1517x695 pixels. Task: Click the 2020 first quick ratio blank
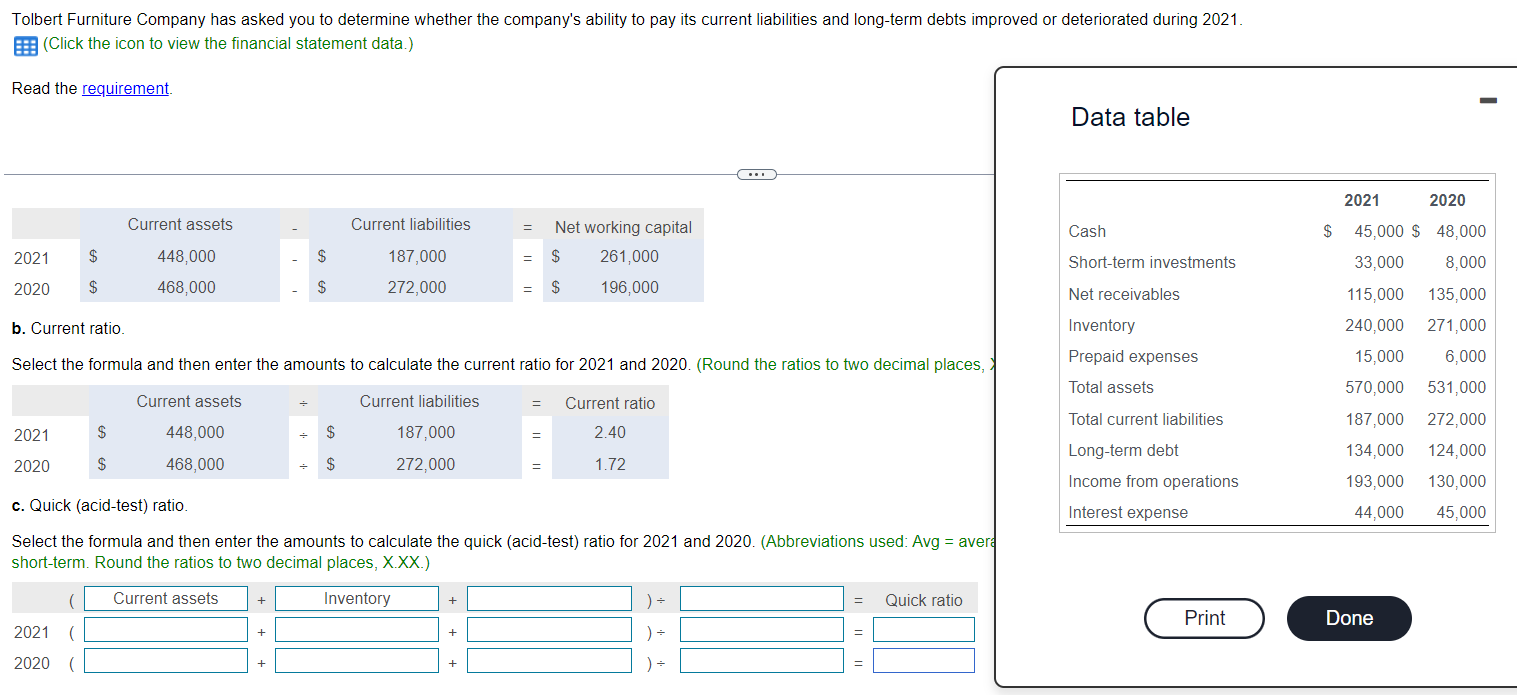point(165,660)
